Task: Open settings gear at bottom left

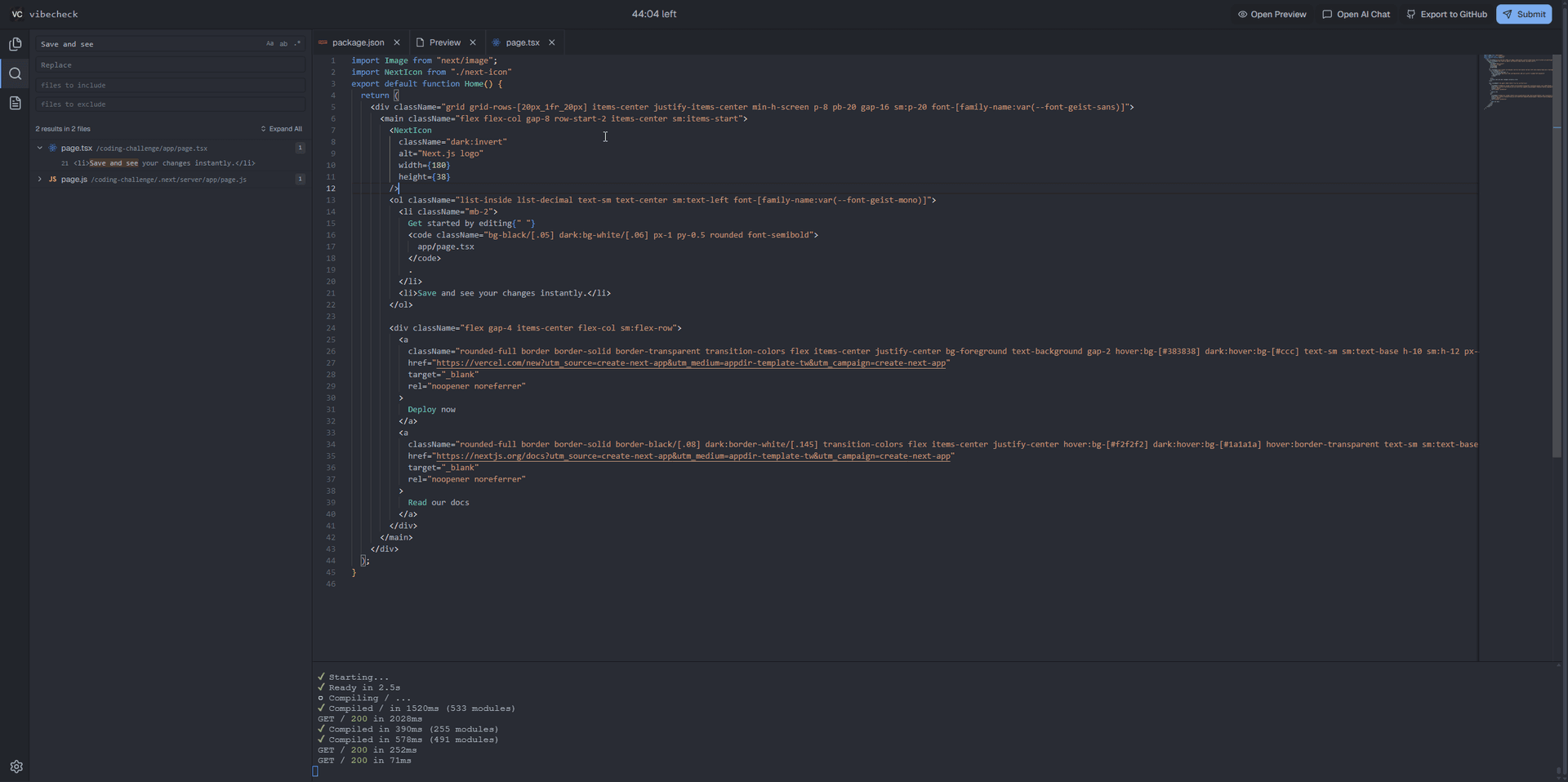Action: pyautogui.click(x=16, y=766)
